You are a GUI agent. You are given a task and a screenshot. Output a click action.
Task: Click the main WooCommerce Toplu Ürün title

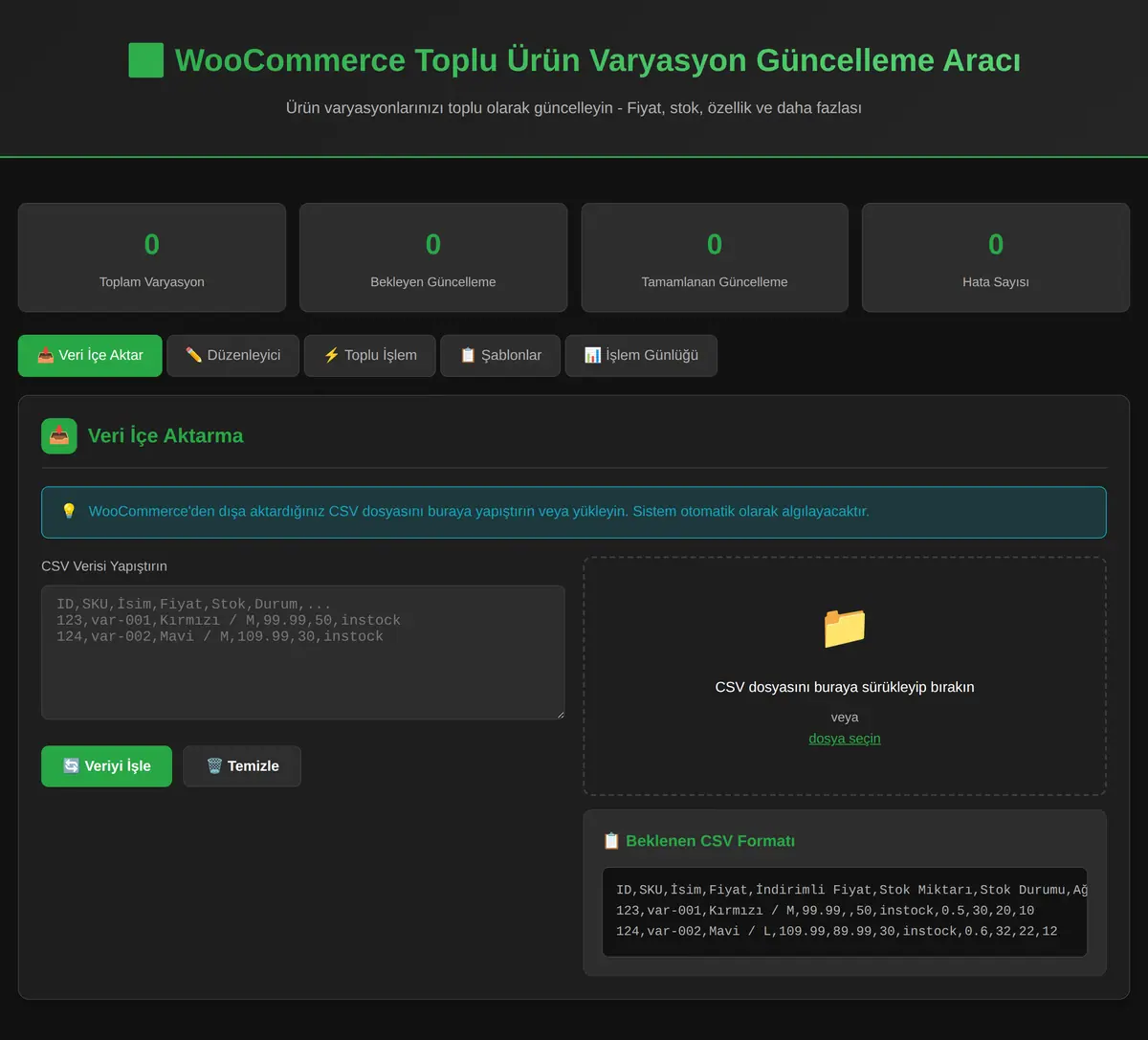coord(598,60)
